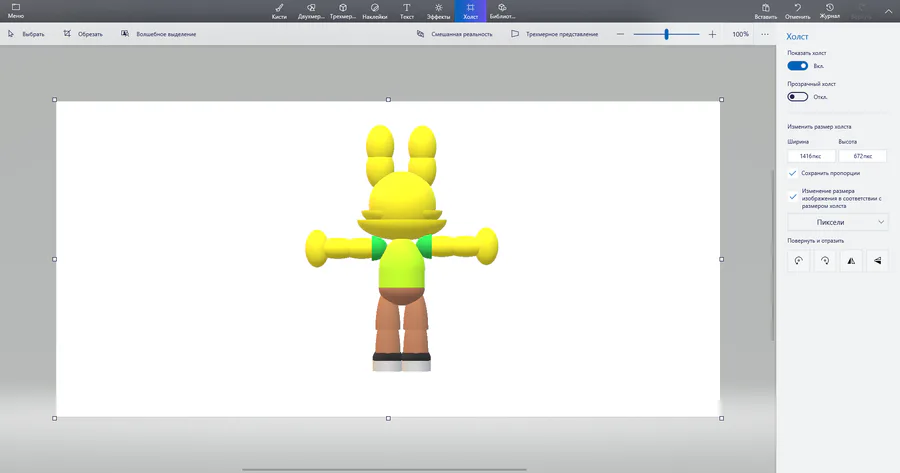The image size is (900, 473).
Task: Open the Библиотека 3D library
Action: point(502,11)
